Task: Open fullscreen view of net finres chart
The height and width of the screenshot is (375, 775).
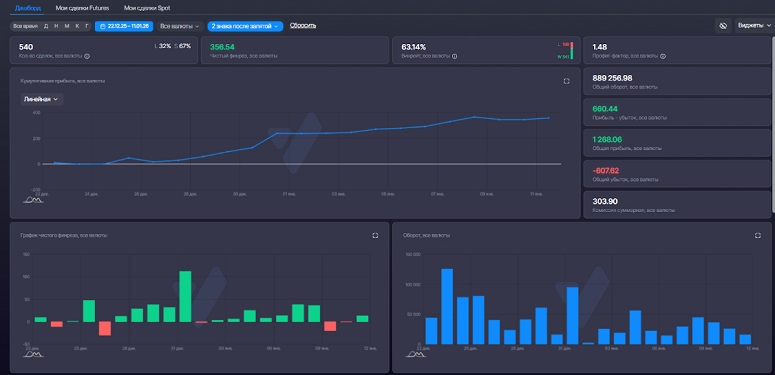Action: click(375, 236)
